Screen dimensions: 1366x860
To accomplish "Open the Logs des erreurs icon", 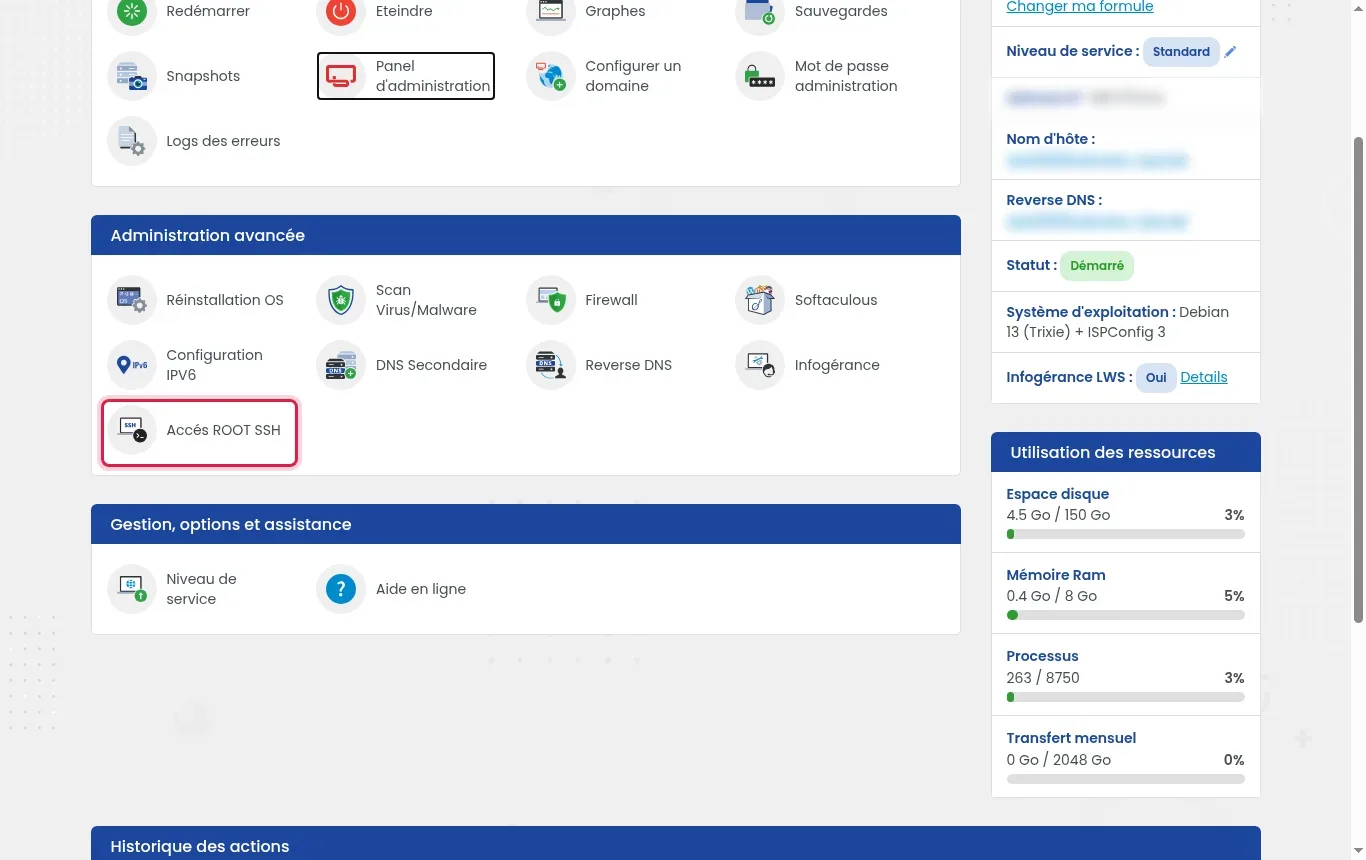I will [x=132, y=141].
